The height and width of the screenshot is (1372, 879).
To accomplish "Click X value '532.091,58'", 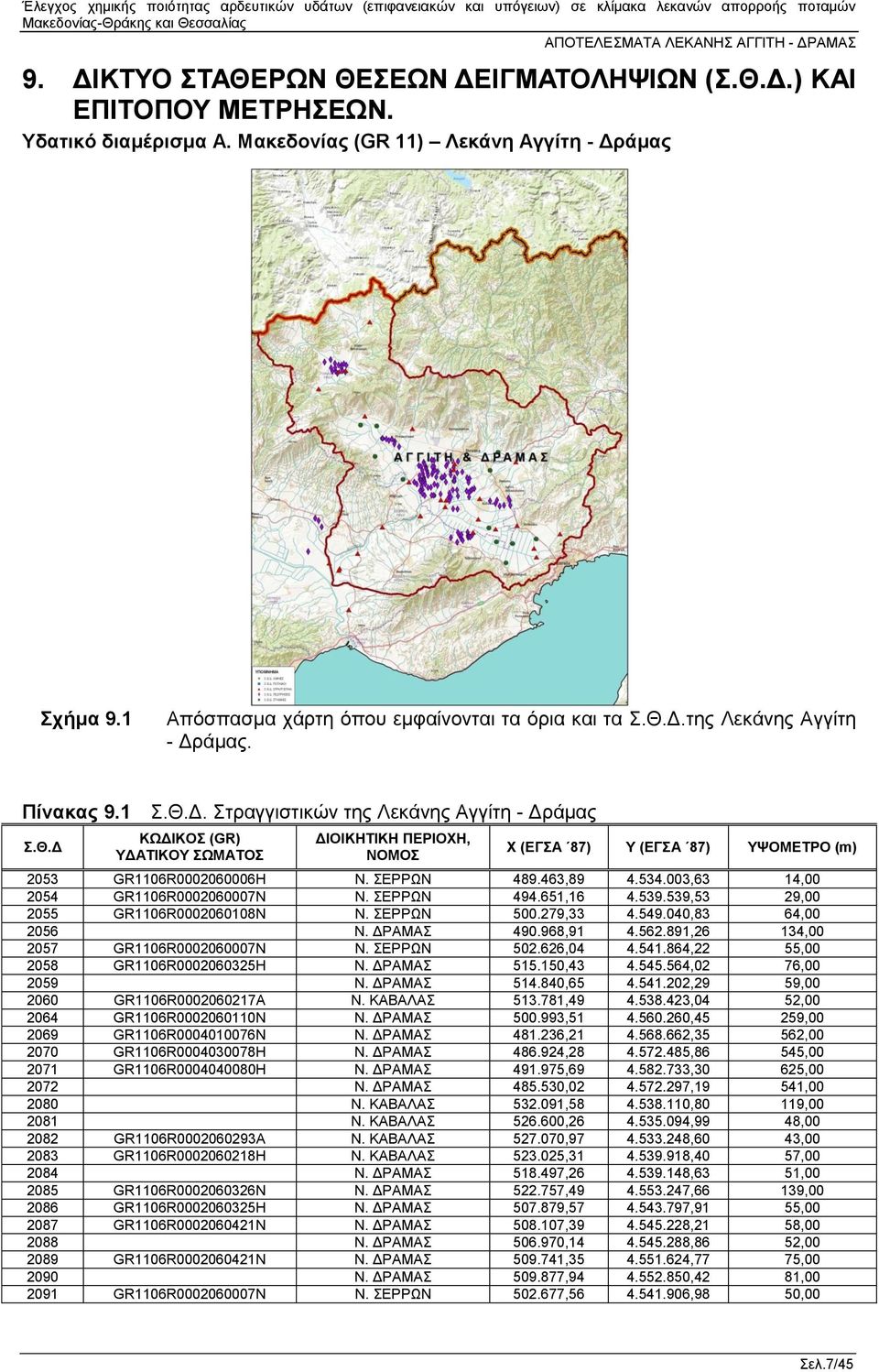I will click(548, 1105).
